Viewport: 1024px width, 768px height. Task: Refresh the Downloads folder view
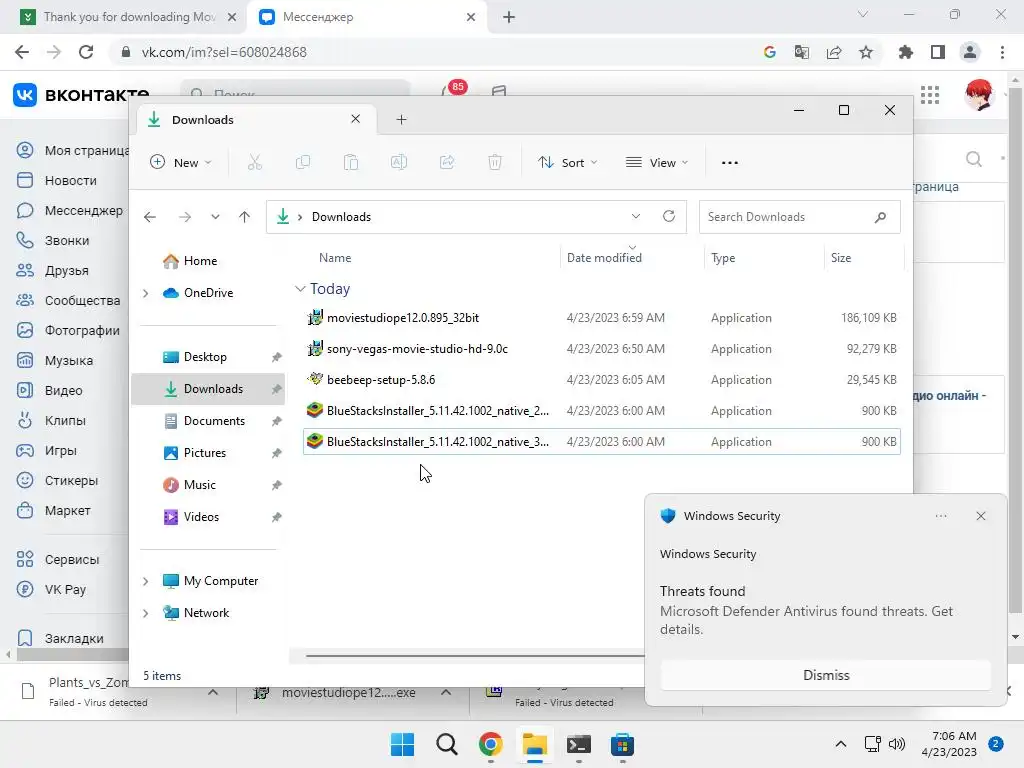[x=669, y=216]
